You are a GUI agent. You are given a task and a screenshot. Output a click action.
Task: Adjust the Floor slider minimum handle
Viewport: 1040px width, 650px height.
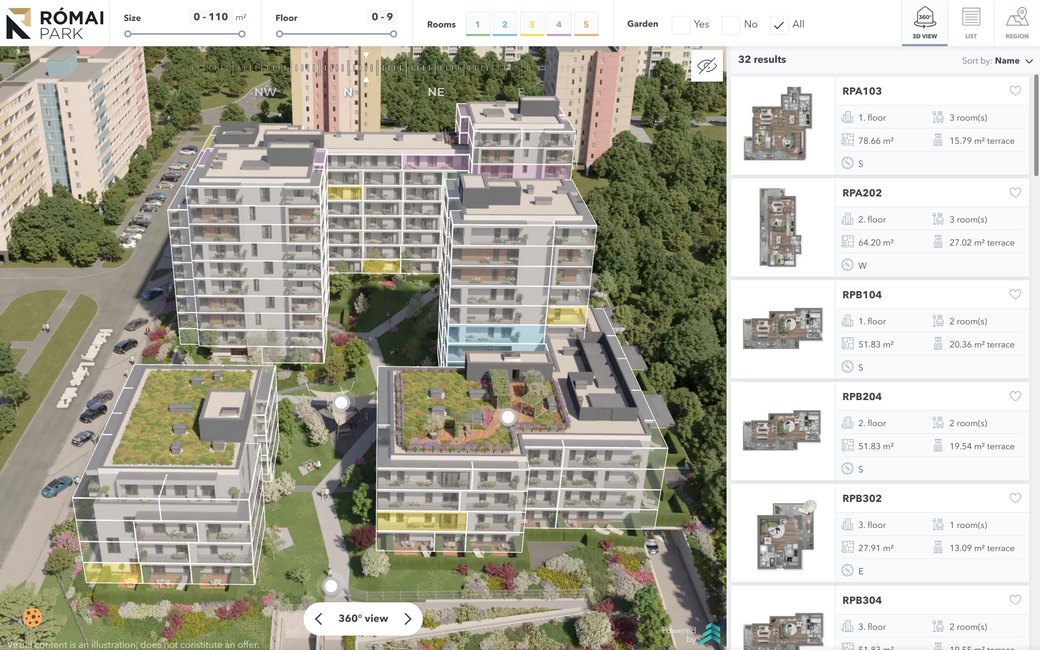point(279,34)
